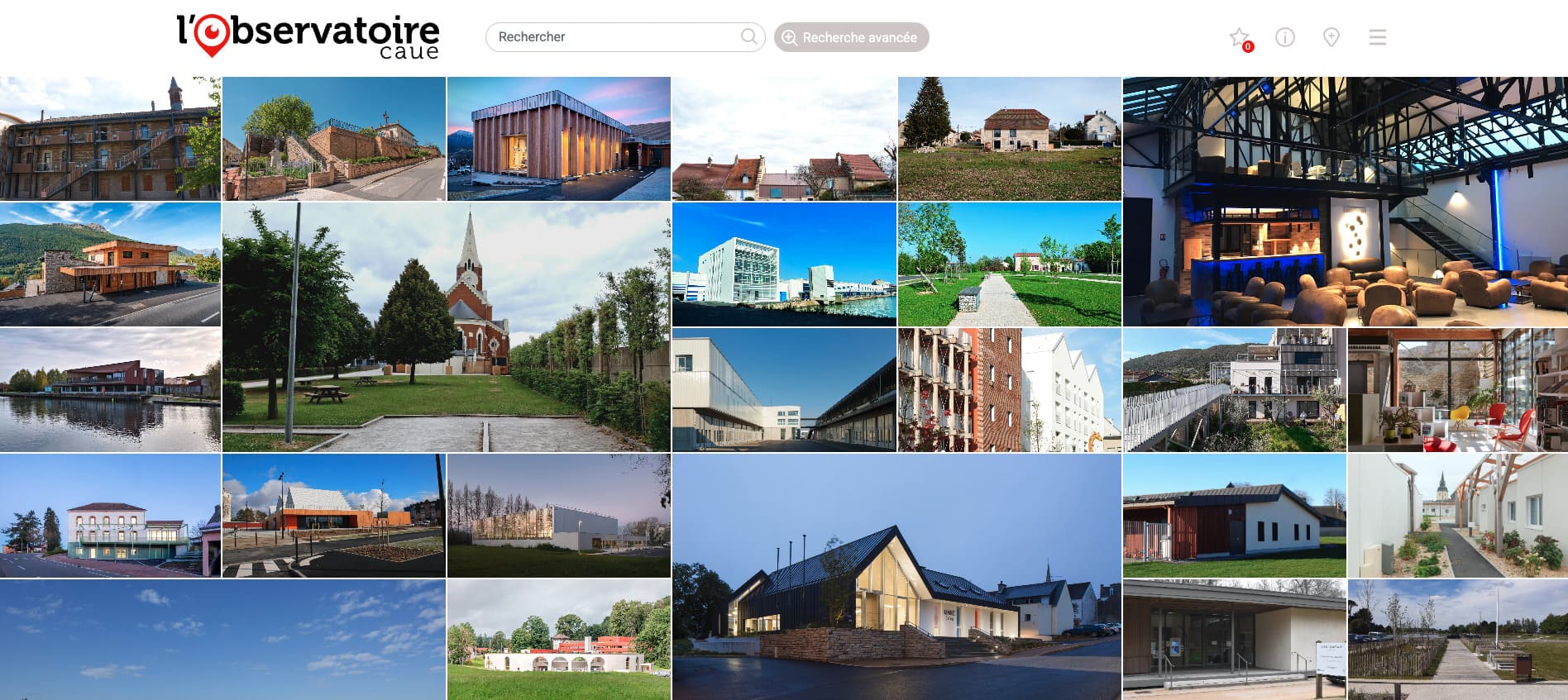Open the park gravel pathway photo
This screenshot has width=1568, height=700.
1009,264
